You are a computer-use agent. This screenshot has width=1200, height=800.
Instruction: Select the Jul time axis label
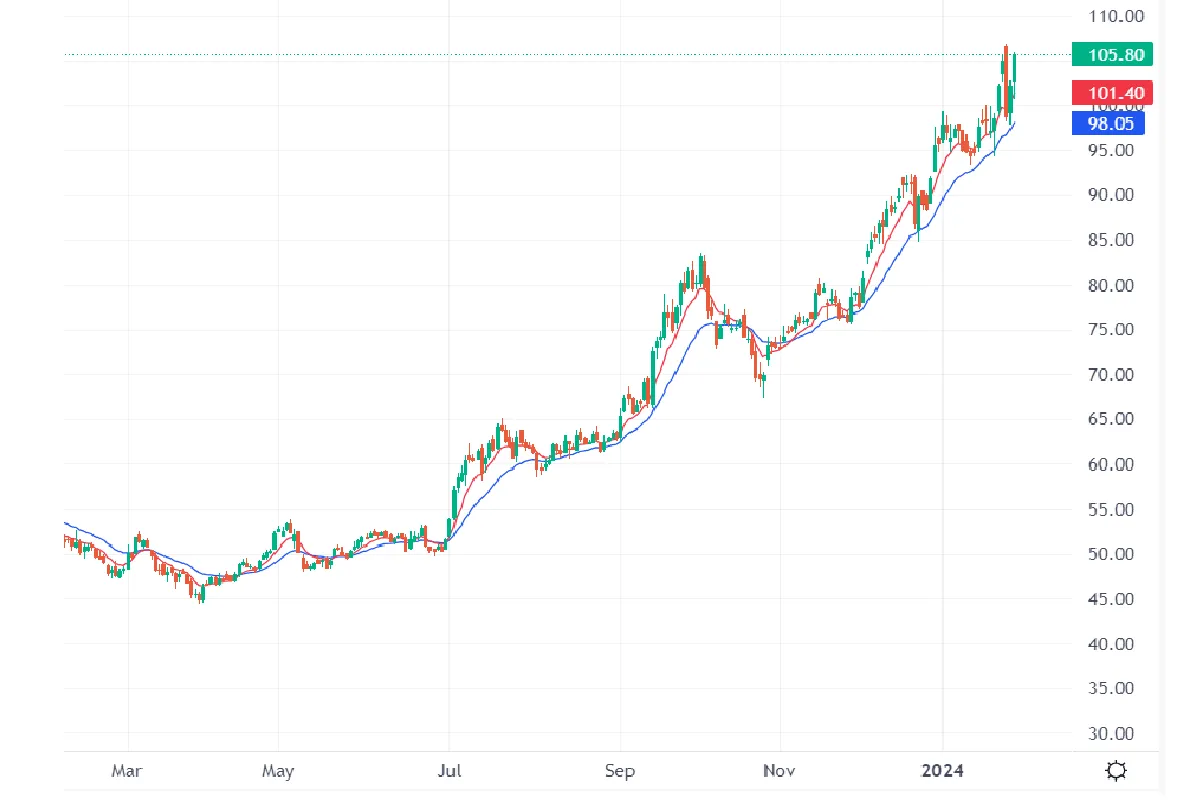pos(450,771)
